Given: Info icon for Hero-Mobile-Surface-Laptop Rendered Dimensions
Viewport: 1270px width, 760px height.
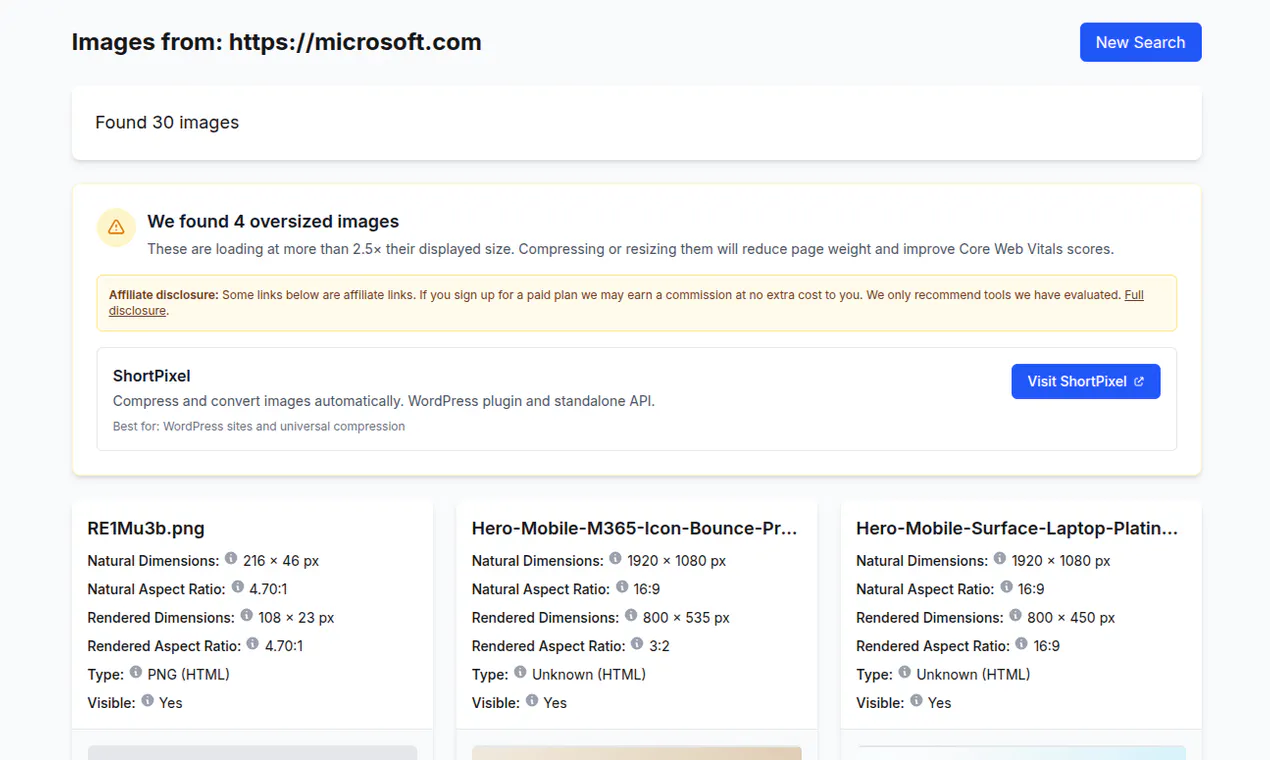Looking at the screenshot, I should 1016,615.
